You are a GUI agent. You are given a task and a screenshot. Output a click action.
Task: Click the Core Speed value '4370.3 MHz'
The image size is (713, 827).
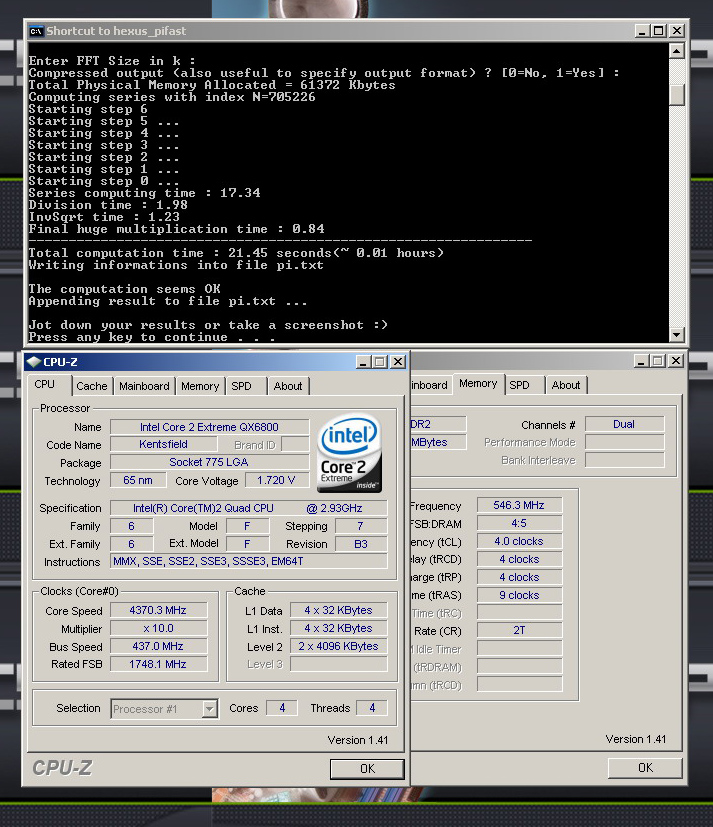[x=158, y=610]
